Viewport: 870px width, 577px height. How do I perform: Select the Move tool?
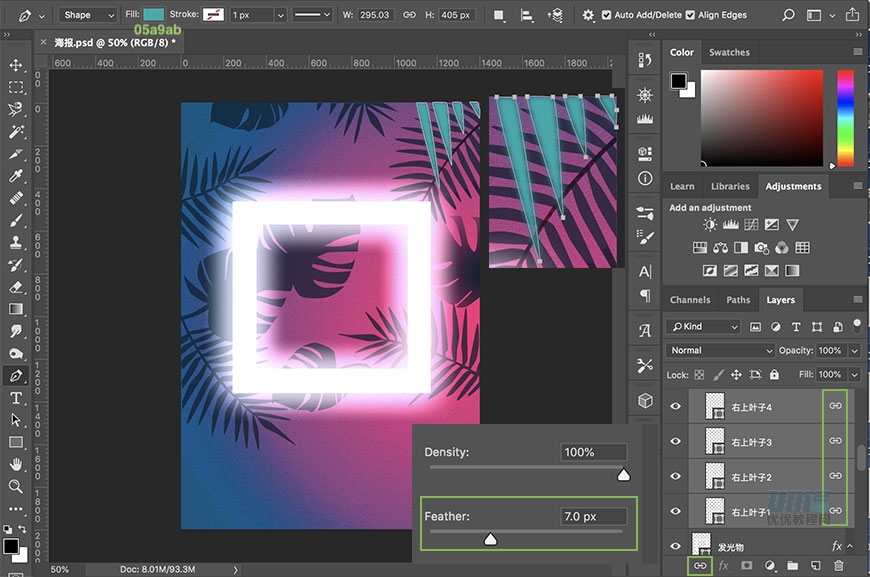[x=16, y=65]
